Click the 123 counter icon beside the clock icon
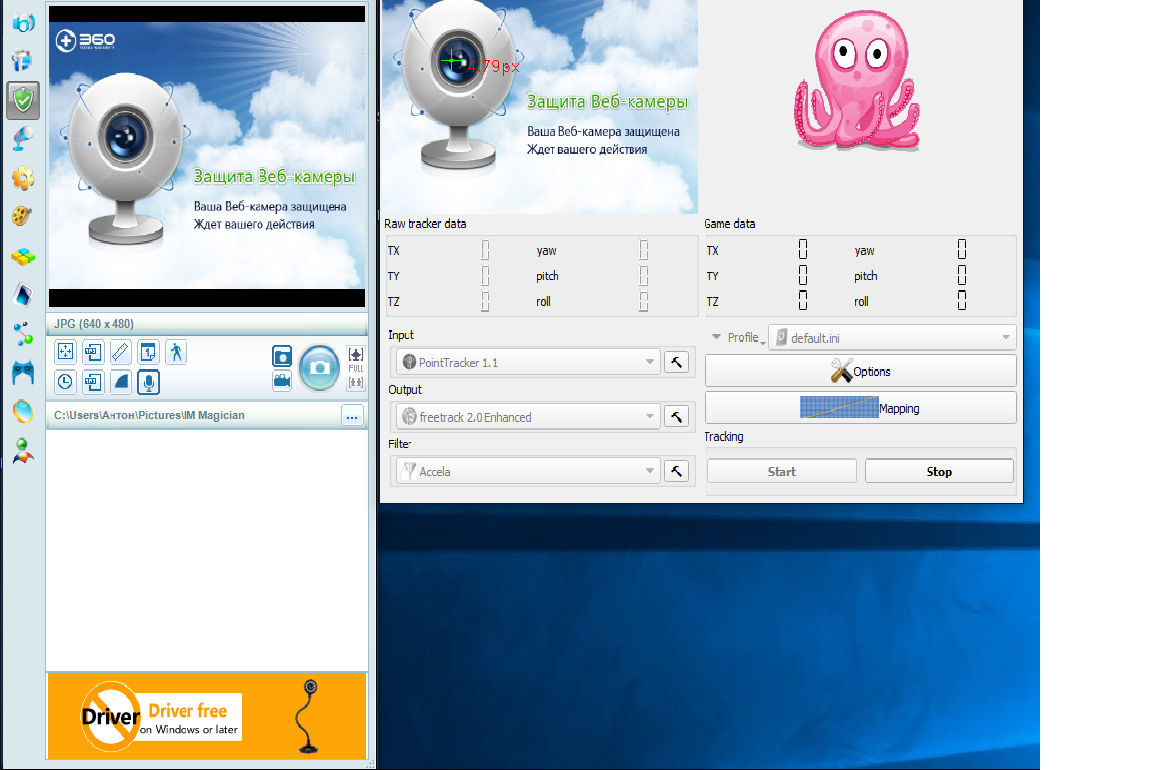Screen dimensions: 1152x770 coord(93,382)
